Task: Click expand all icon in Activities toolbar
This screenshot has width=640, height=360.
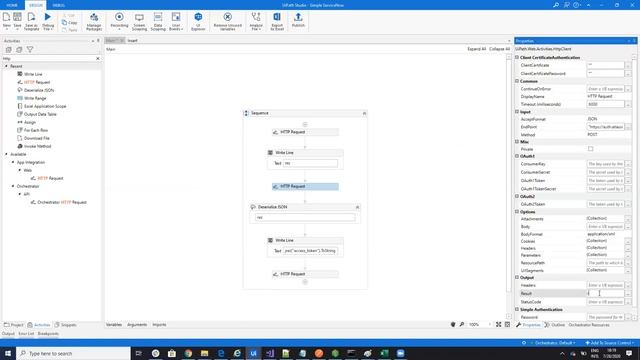Action: tap(9, 49)
